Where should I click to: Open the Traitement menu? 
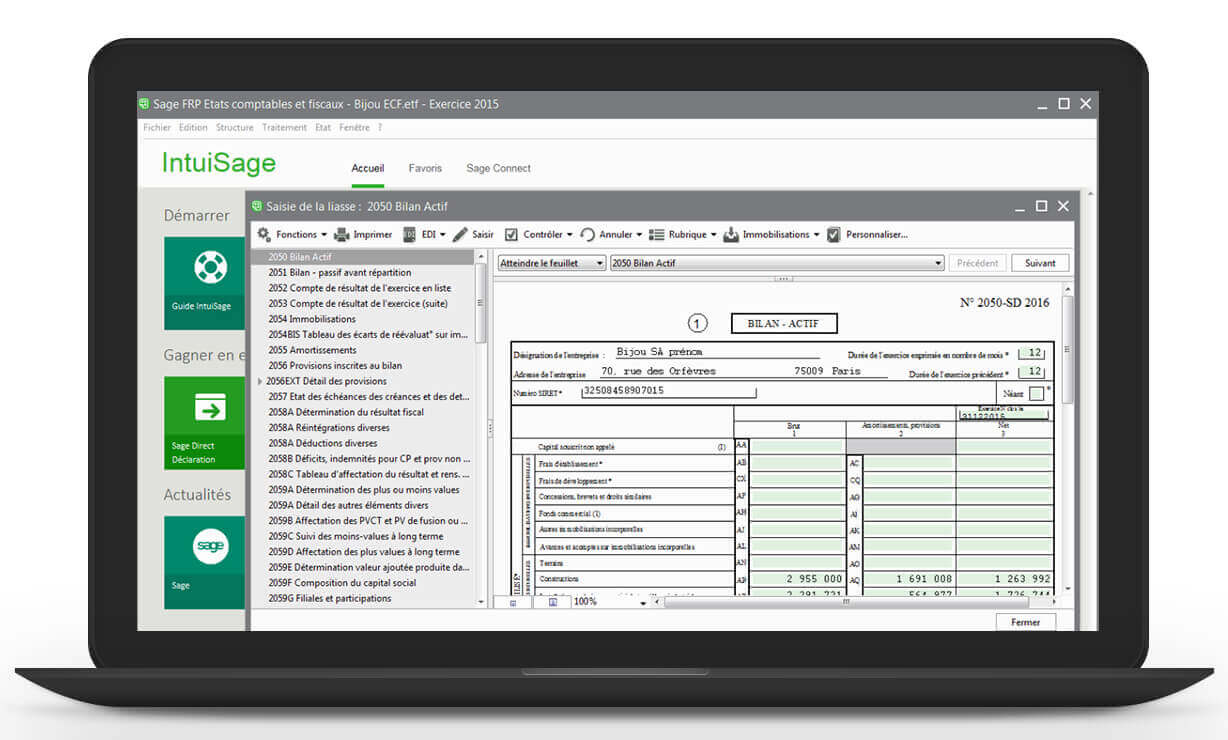click(x=285, y=128)
